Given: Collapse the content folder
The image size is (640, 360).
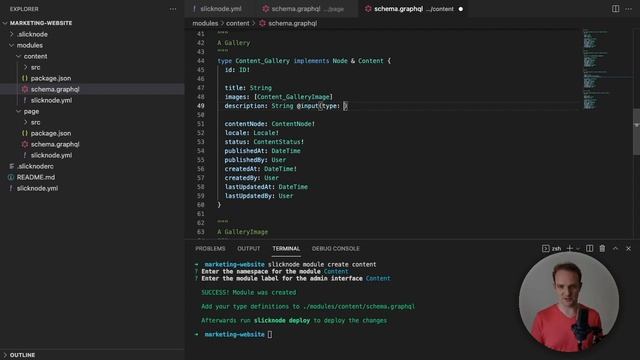Looking at the screenshot, I should (x=35, y=56).
